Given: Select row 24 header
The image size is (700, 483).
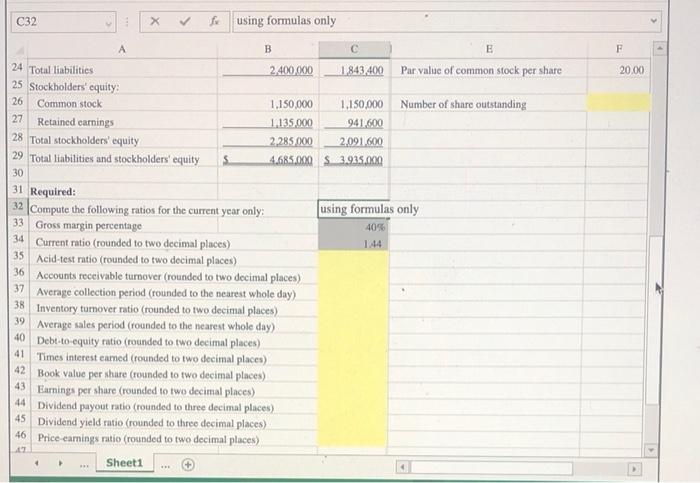Looking at the screenshot, I should (x=17, y=67).
